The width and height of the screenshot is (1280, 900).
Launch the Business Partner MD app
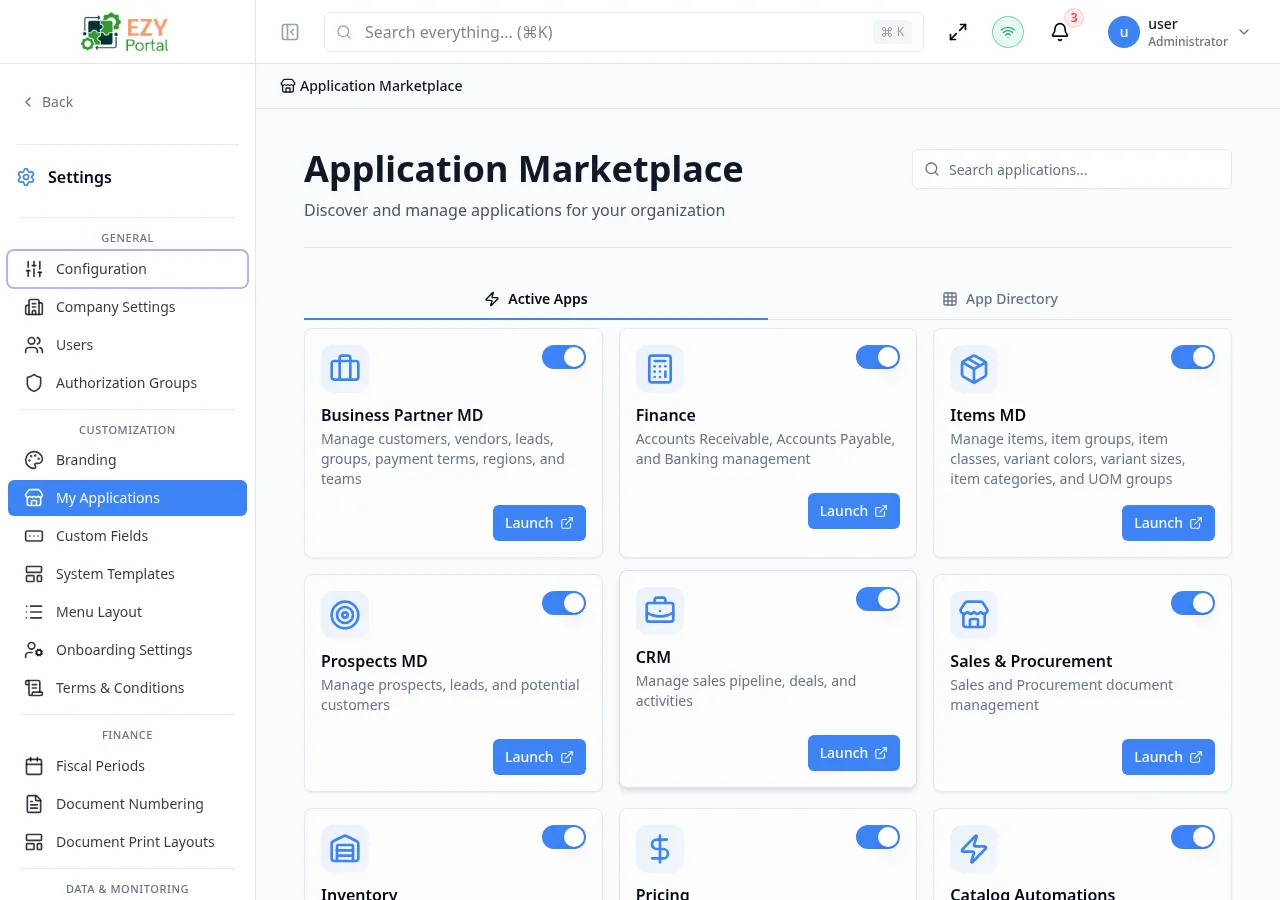[539, 523]
